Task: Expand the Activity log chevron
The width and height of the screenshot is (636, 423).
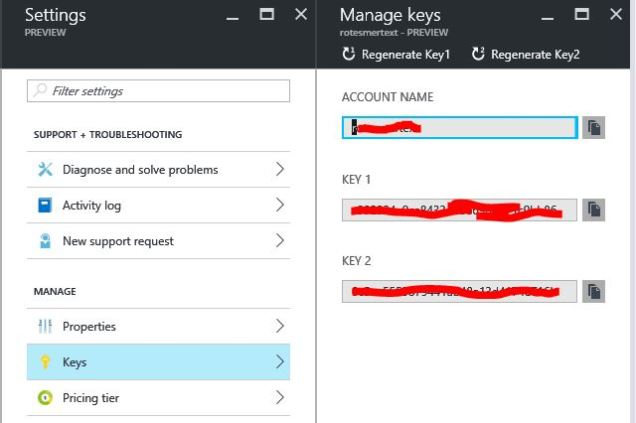Action: coord(280,206)
